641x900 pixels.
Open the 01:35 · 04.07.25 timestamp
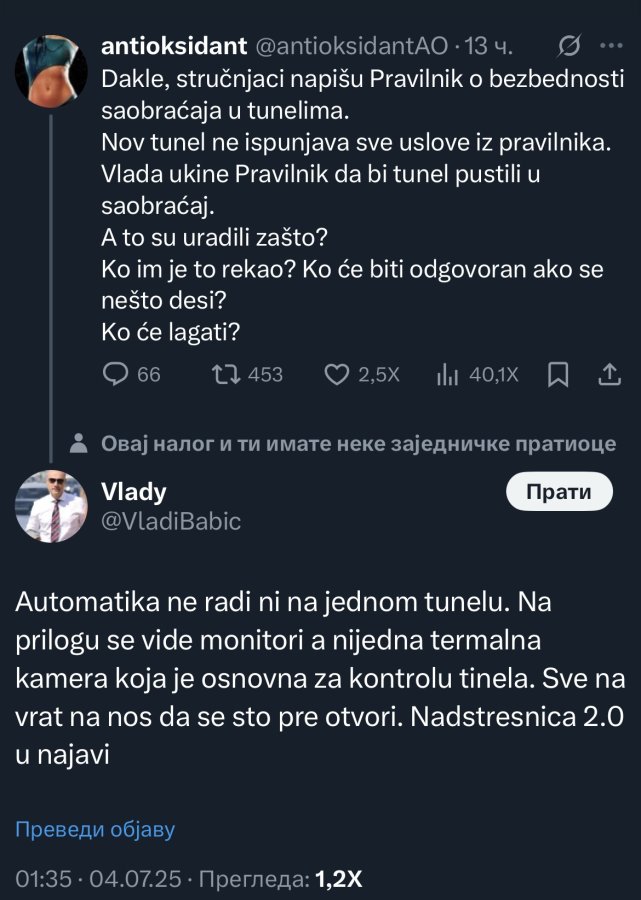click(98, 879)
